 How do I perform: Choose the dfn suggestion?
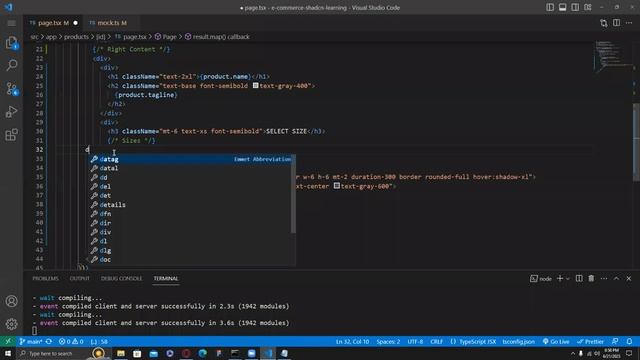pos(191,214)
